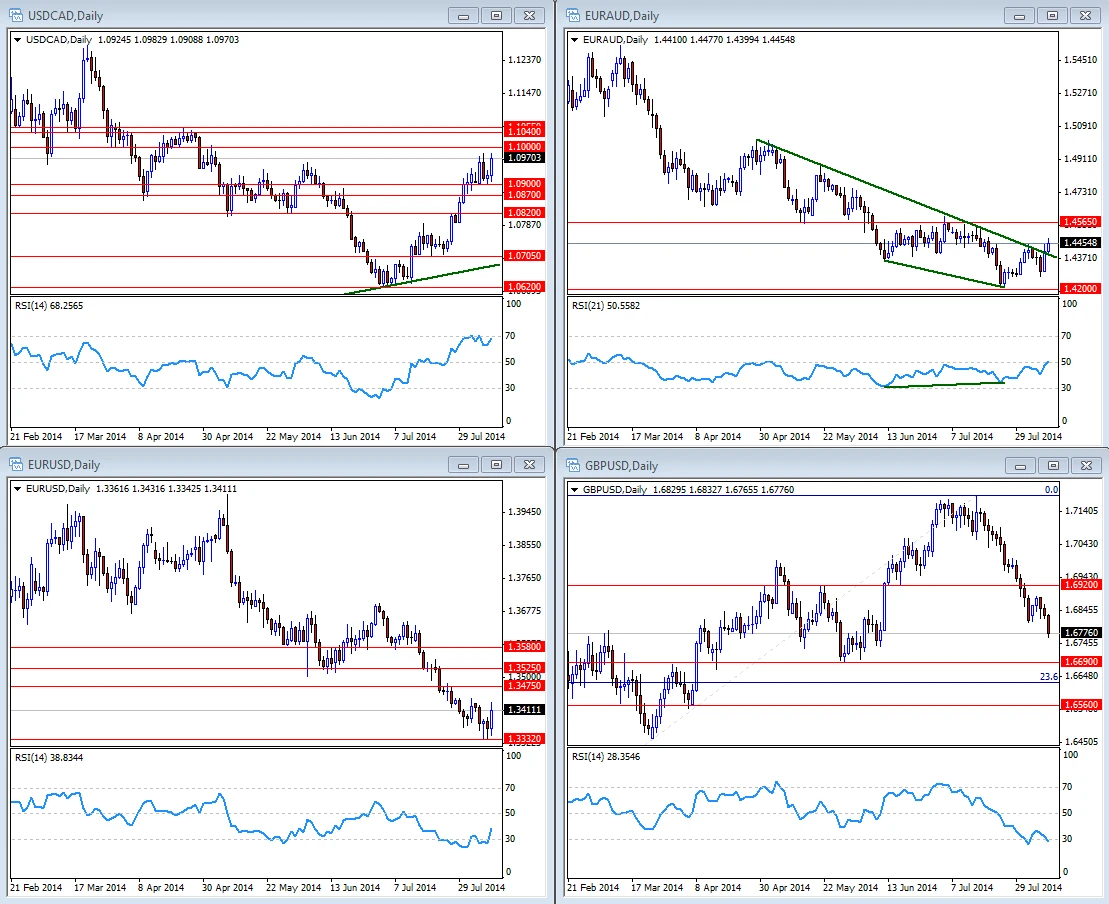Click the 1.10400 price level label
Image resolution: width=1109 pixels, height=904 pixels.
524,132
